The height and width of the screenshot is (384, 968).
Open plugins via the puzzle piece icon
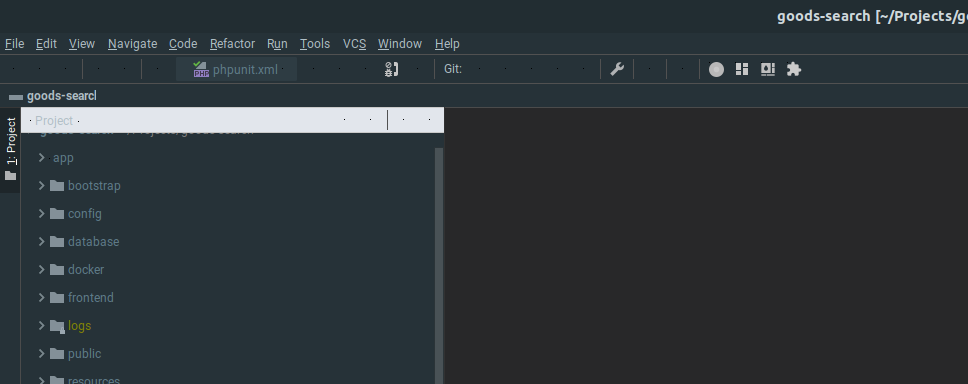click(x=794, y=69)
